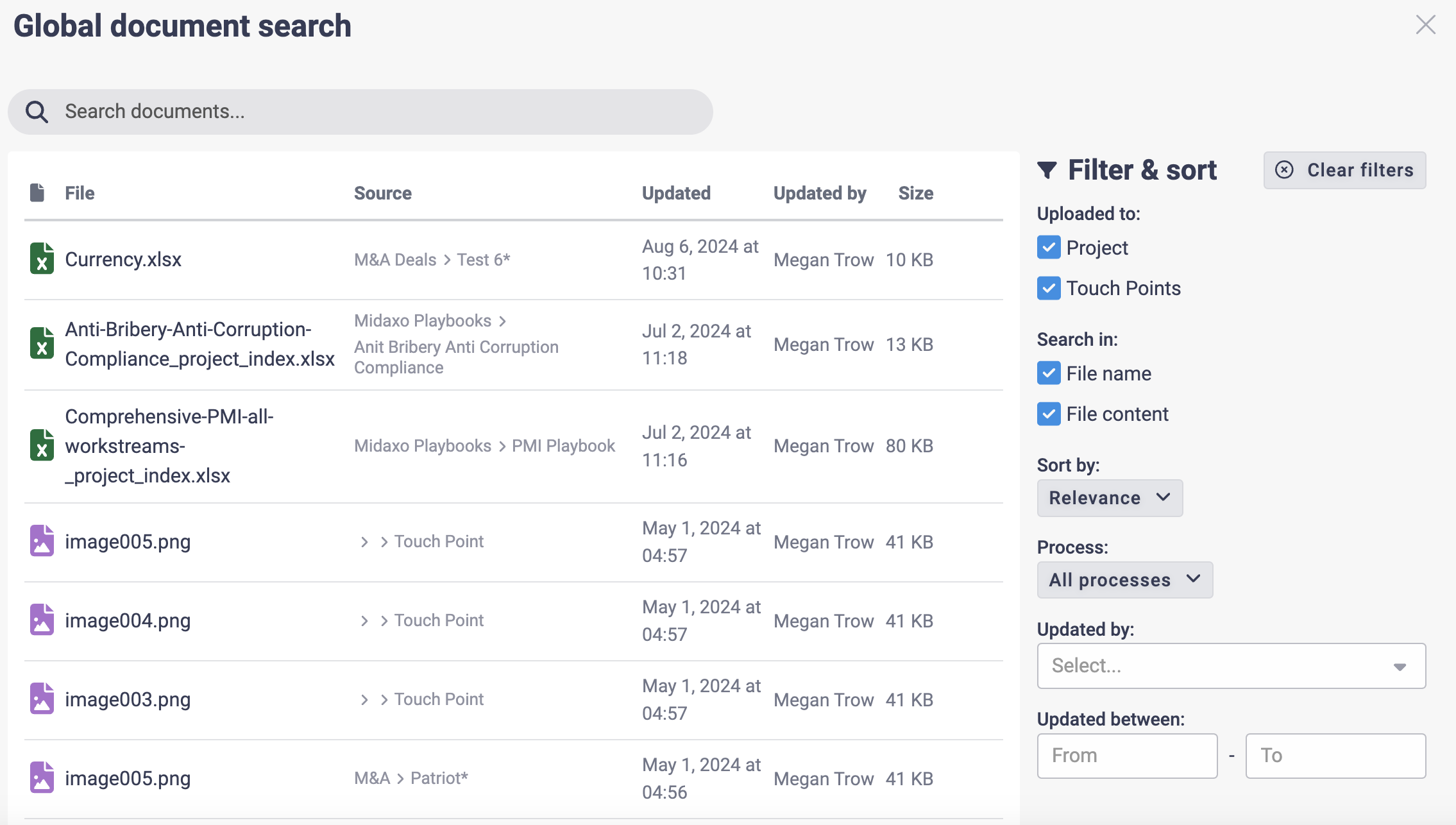Uncheck the Project checkbox
This screenshot has height=825, width=1456.
click(x=1049, y=248)
